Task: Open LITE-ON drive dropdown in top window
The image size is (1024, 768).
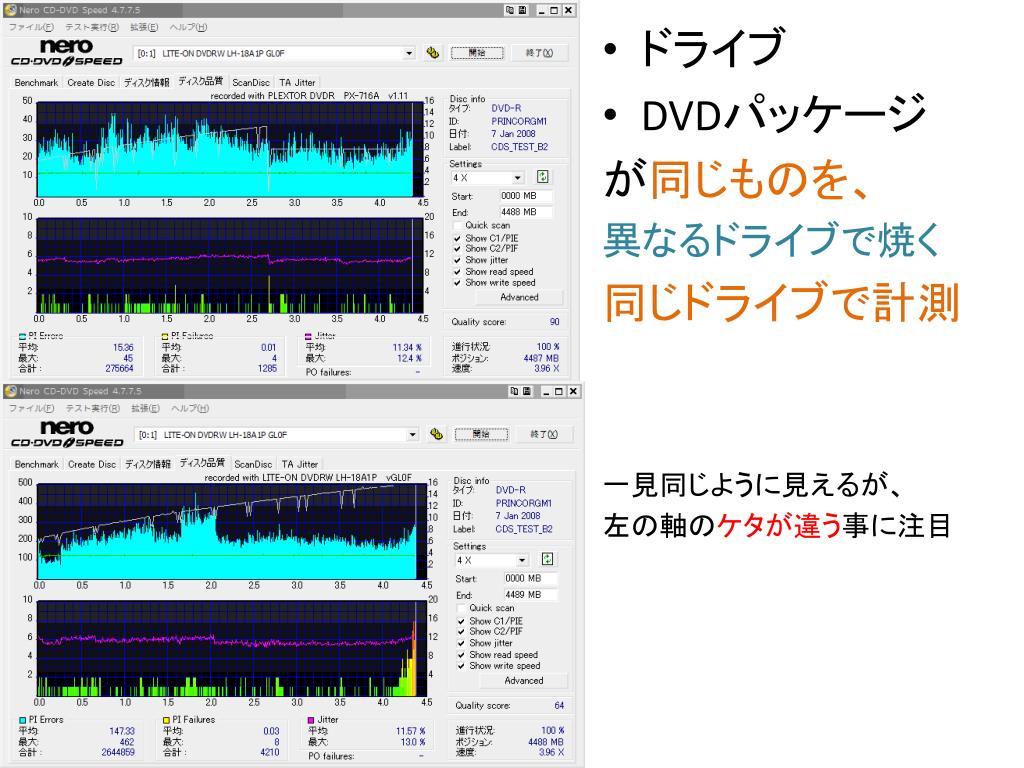Action: (409, 53)
